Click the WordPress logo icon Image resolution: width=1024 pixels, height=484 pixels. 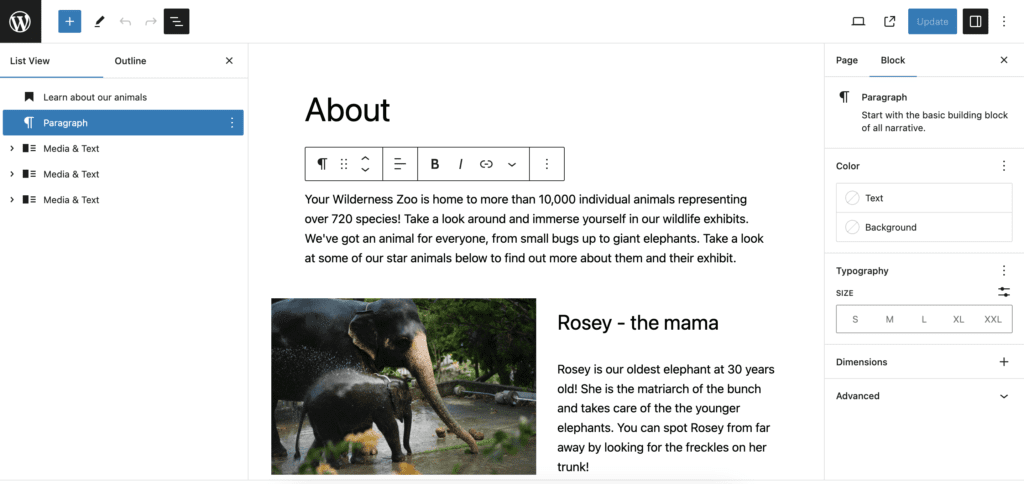pos(20,21)
